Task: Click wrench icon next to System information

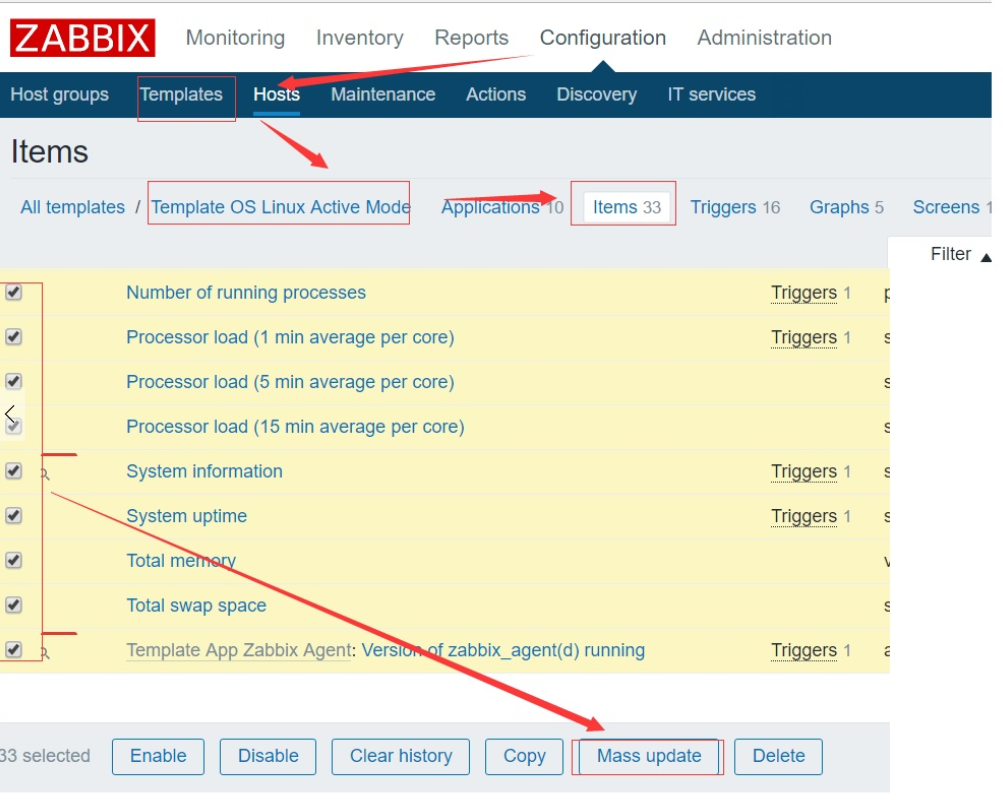Action: (45, 475)
